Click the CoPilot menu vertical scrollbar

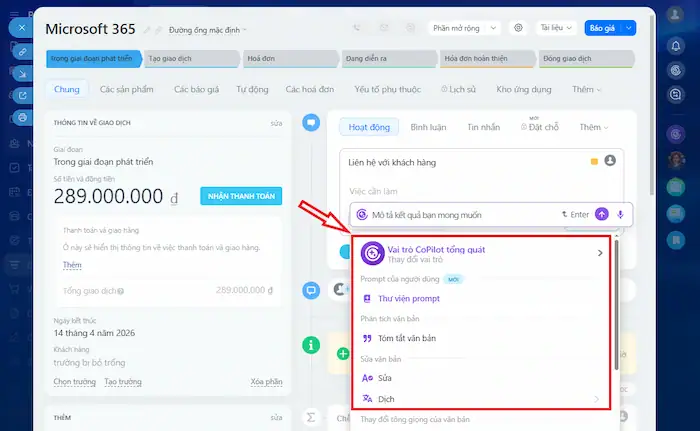click(x=616, y=305)
